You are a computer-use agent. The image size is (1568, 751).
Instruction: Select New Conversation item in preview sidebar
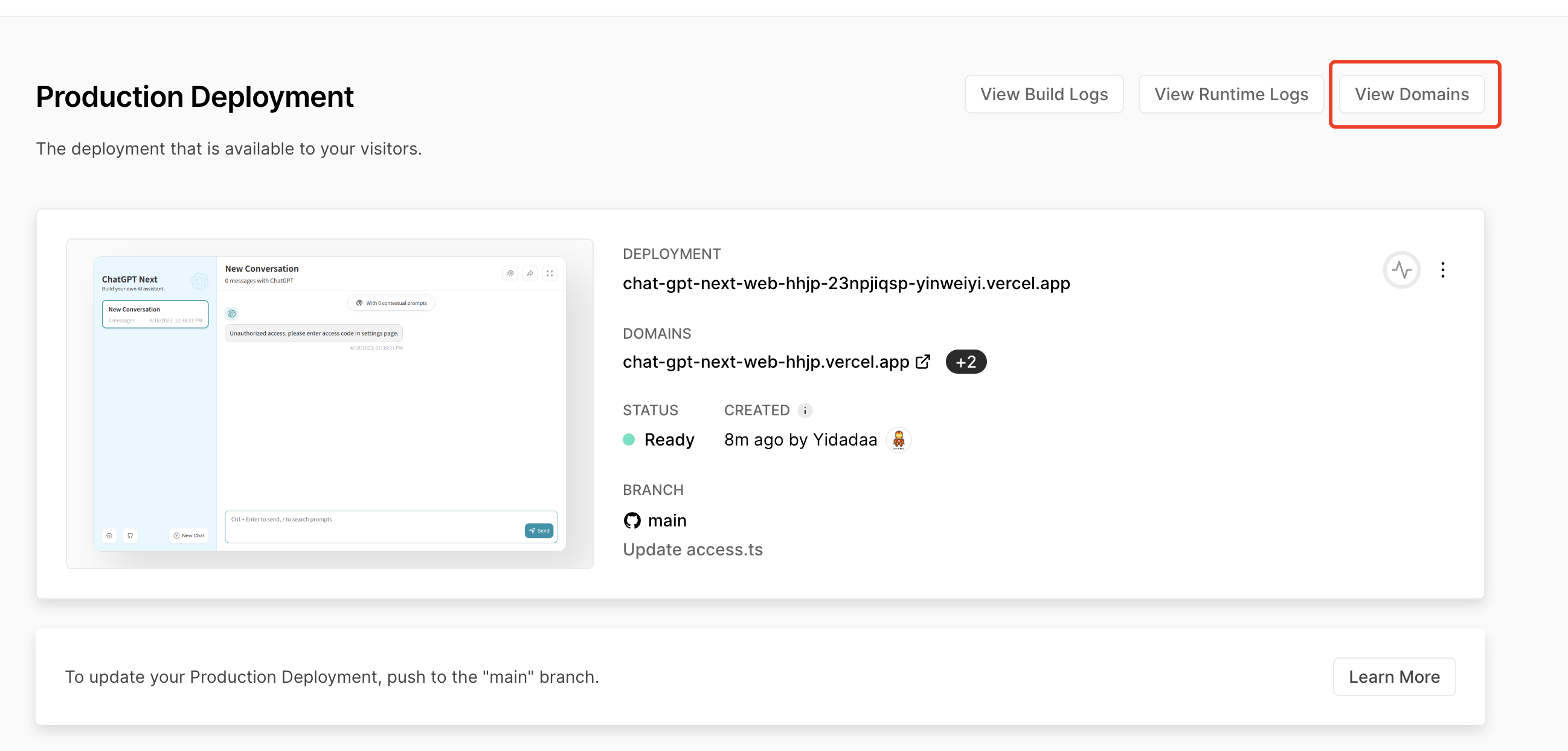[x=155, y=314]
